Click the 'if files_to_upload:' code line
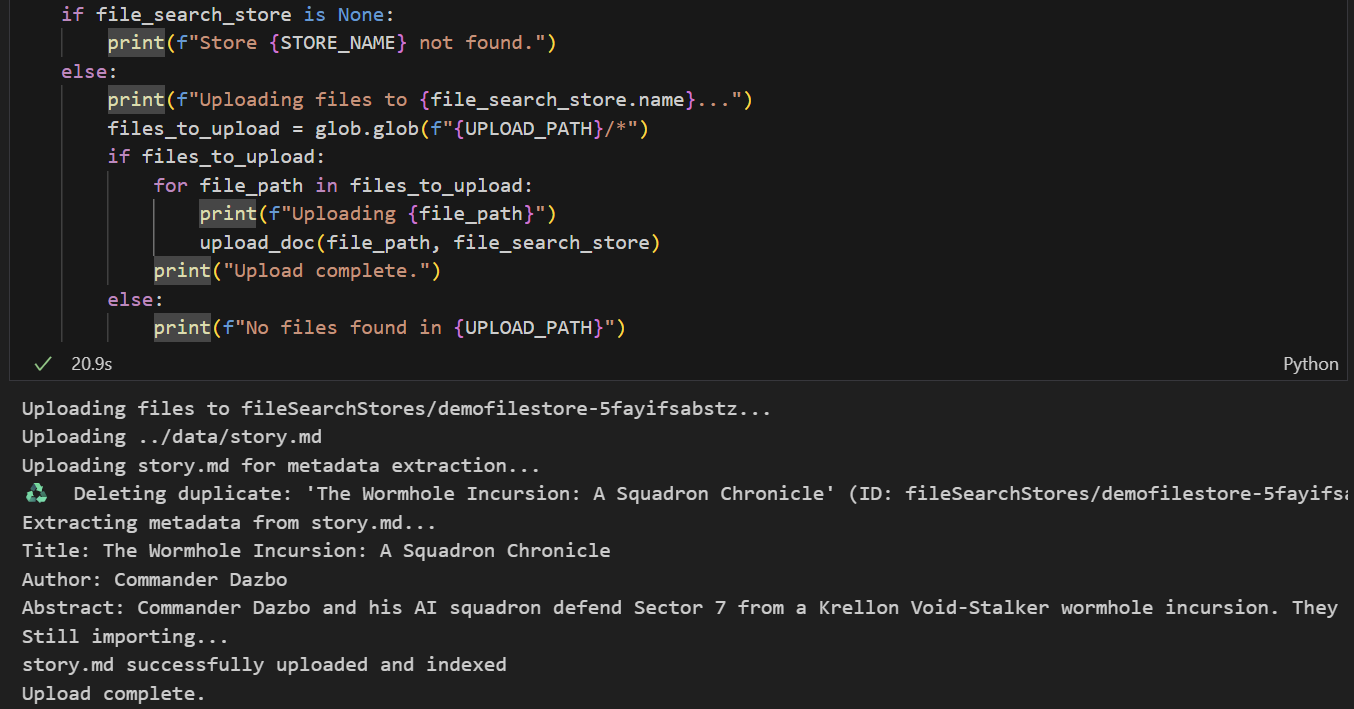The image size is (1354, 709). pos(217,156)
